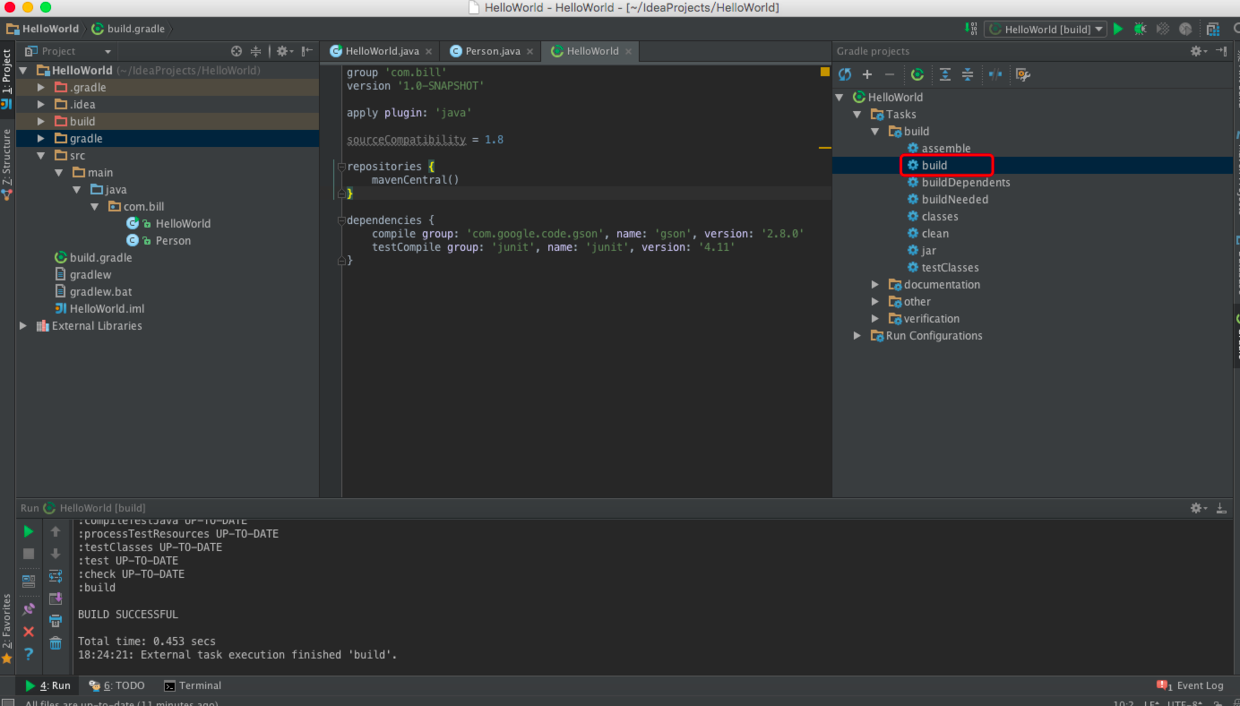This screenshot has height=706, width=1240.
Task: Click the print icon in Run panel
Action: [x=56, y=621]
